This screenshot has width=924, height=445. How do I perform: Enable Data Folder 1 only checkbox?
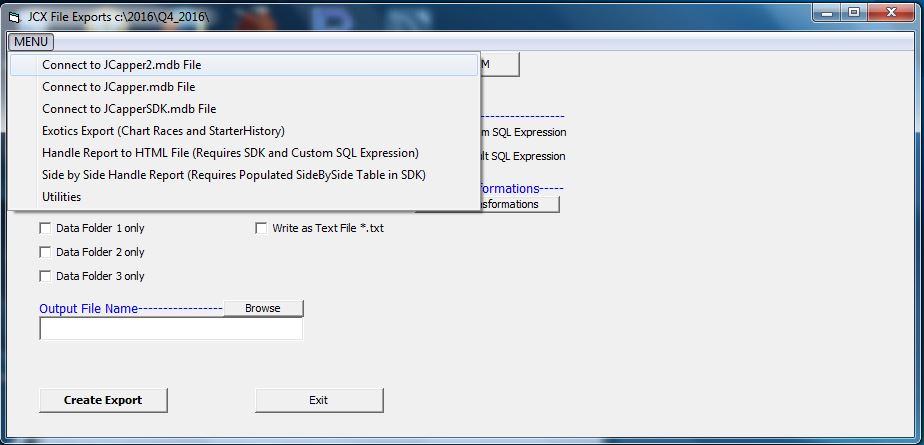[x=45, y=228]
